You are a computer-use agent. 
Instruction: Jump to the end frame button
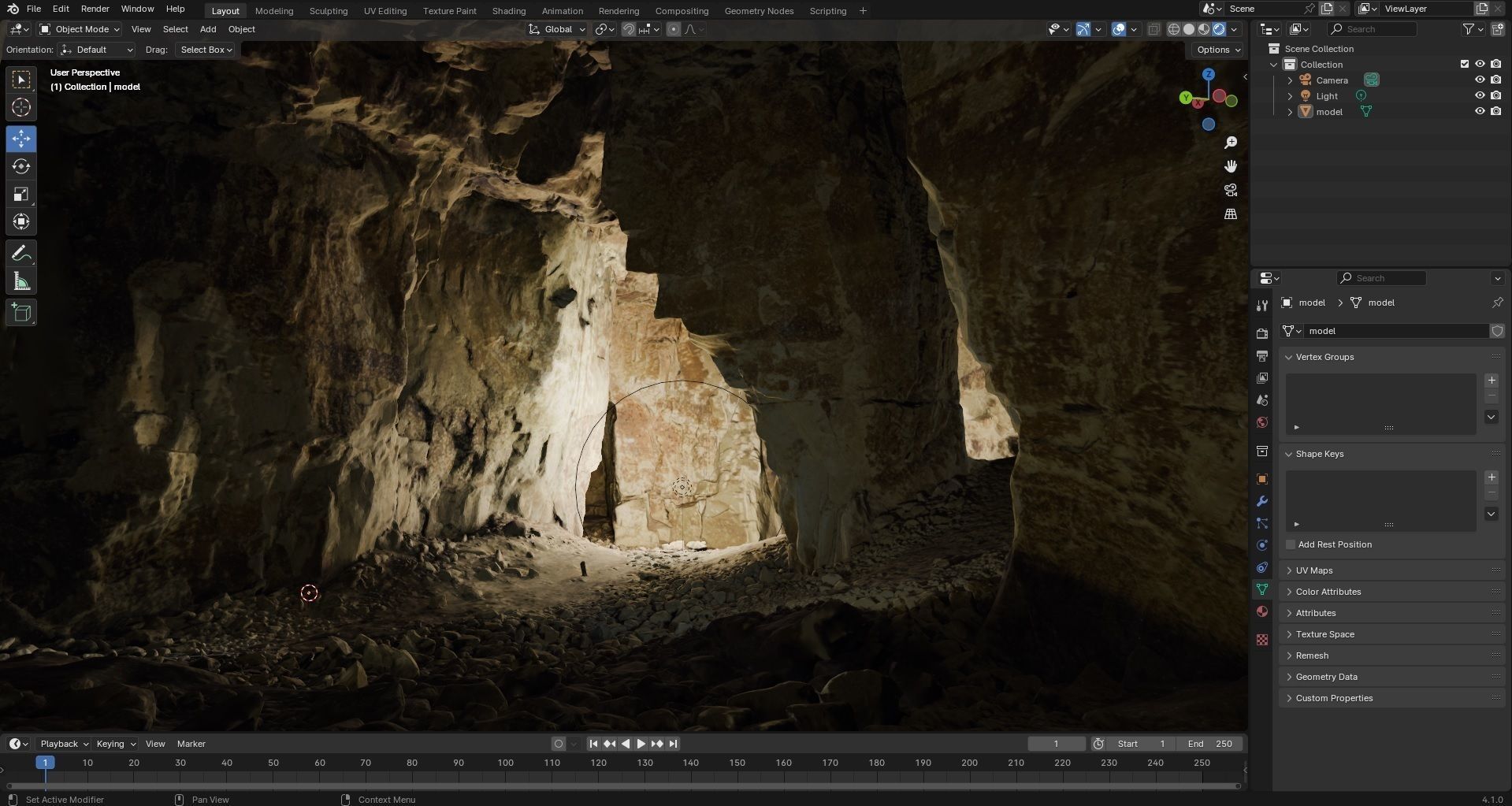pyautogui.click(x=674, y=744)
